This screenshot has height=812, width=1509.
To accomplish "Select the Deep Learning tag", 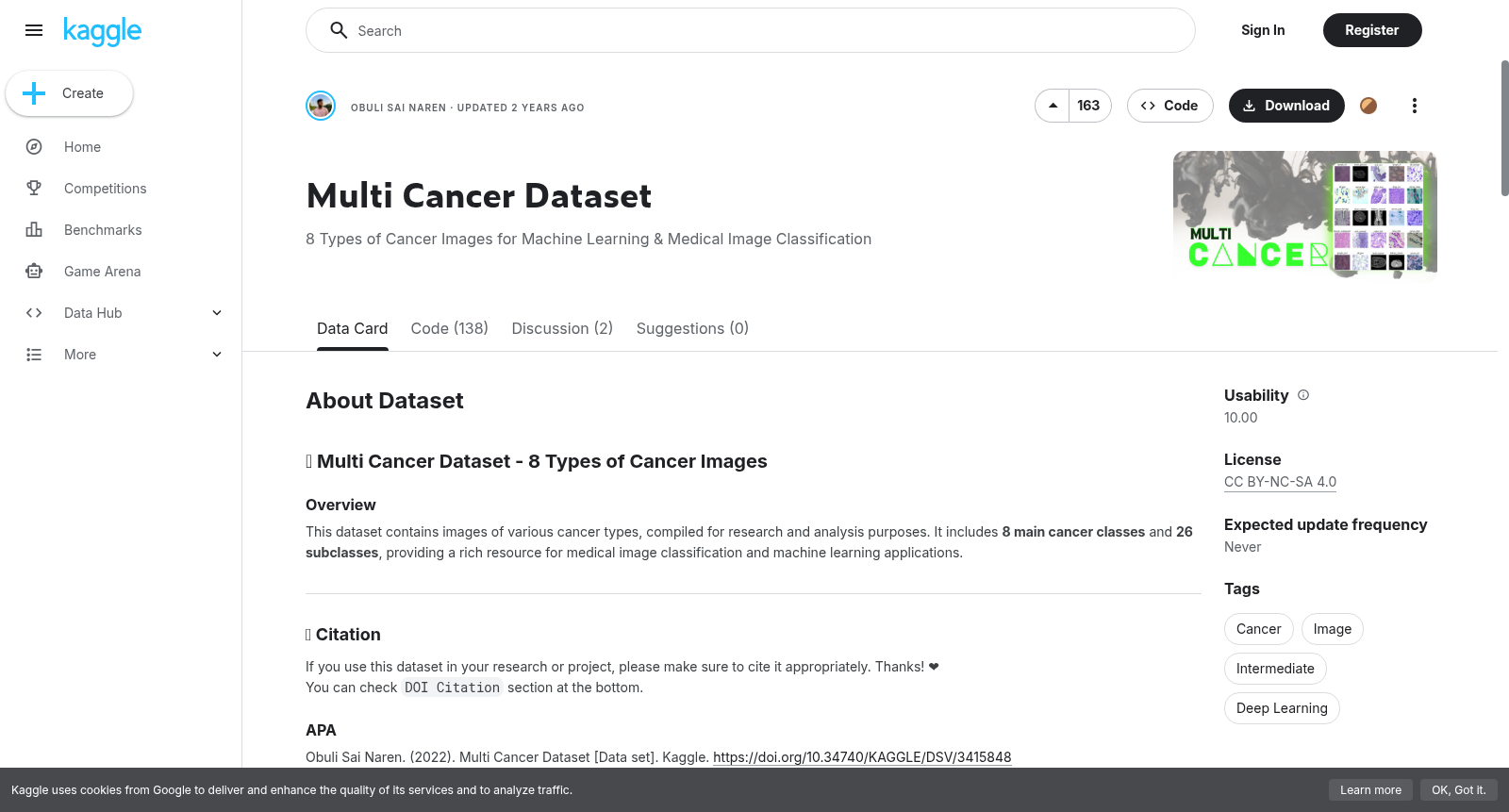I will coord(1282,708).
